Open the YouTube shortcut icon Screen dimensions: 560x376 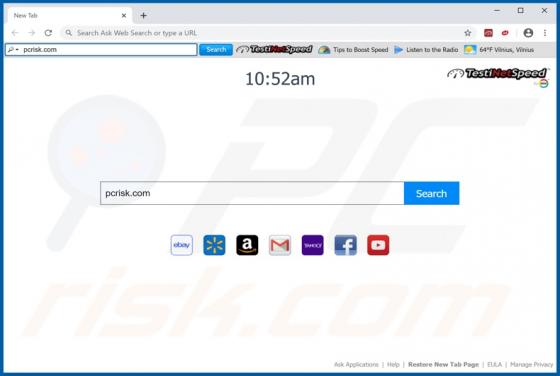378,245
